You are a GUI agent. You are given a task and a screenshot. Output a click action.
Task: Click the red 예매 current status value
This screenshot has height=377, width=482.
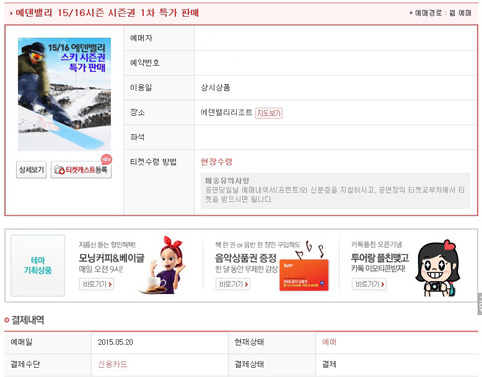coord(329,342)
